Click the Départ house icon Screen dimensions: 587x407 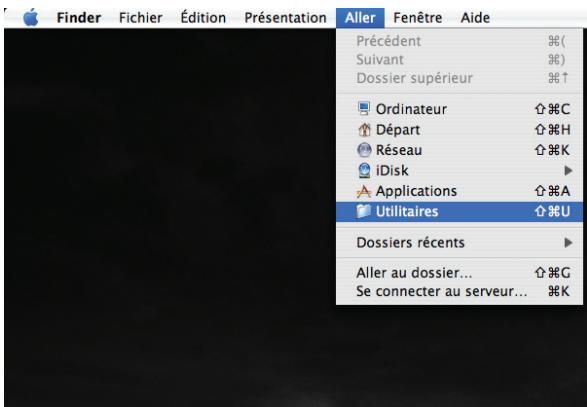tap(364, 130)
